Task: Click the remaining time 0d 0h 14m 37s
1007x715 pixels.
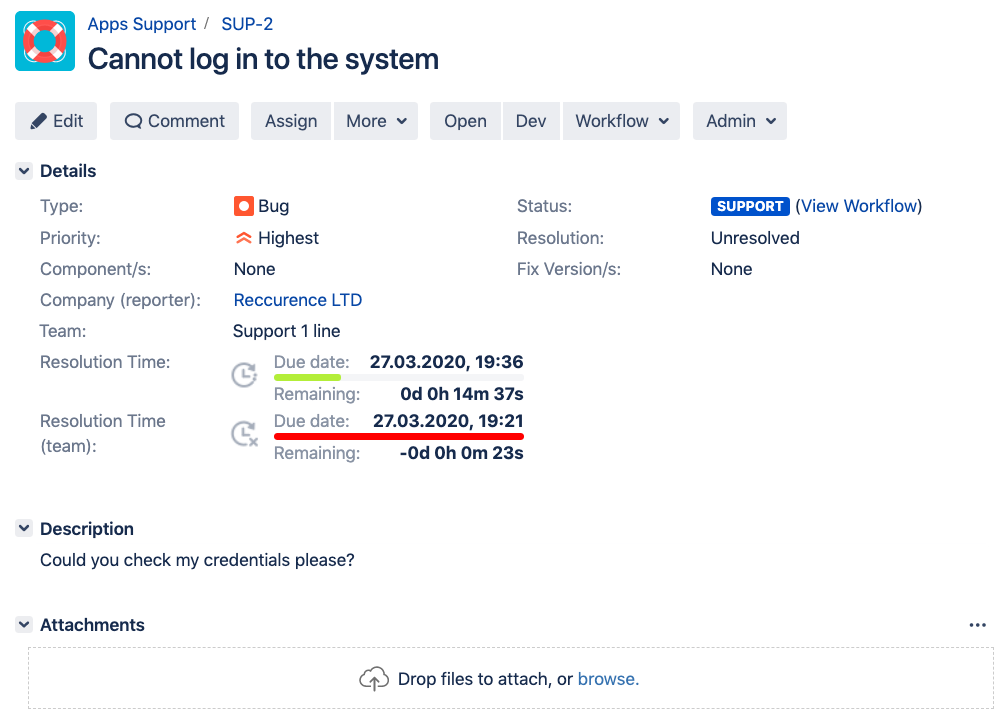Action: (x=462, y=394)
